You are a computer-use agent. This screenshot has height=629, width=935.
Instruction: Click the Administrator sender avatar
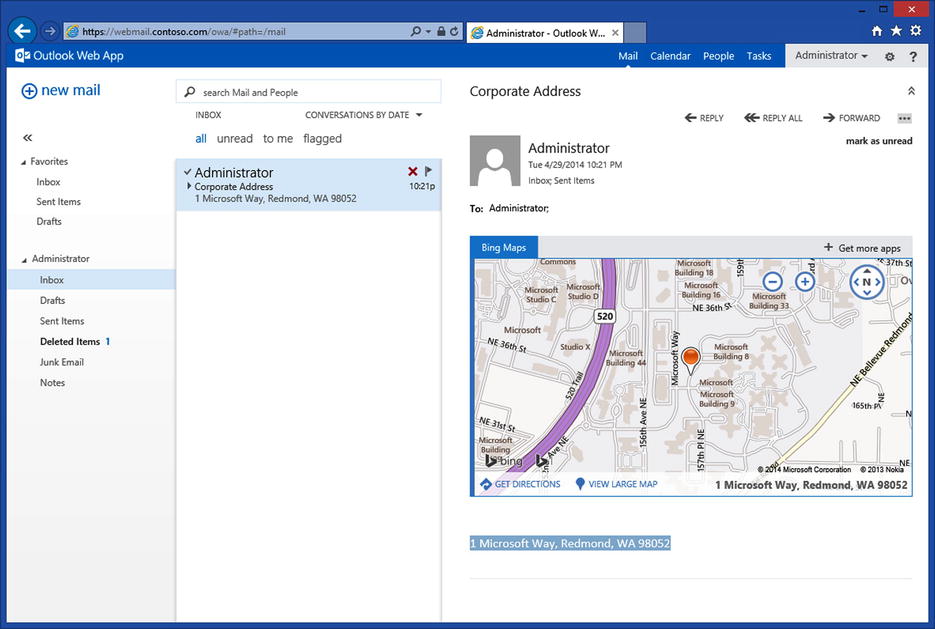pos(495,160)
